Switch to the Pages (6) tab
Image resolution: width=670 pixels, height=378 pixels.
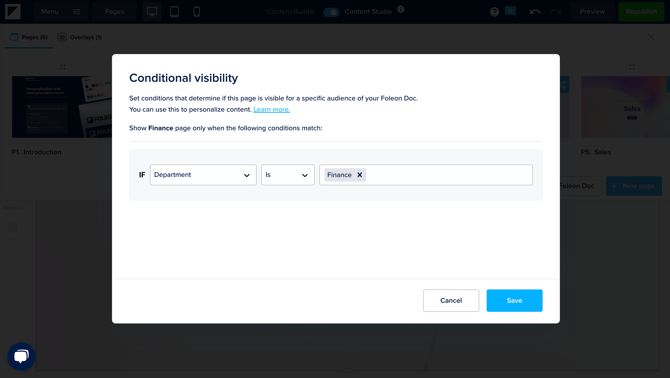tap(29, 37)
